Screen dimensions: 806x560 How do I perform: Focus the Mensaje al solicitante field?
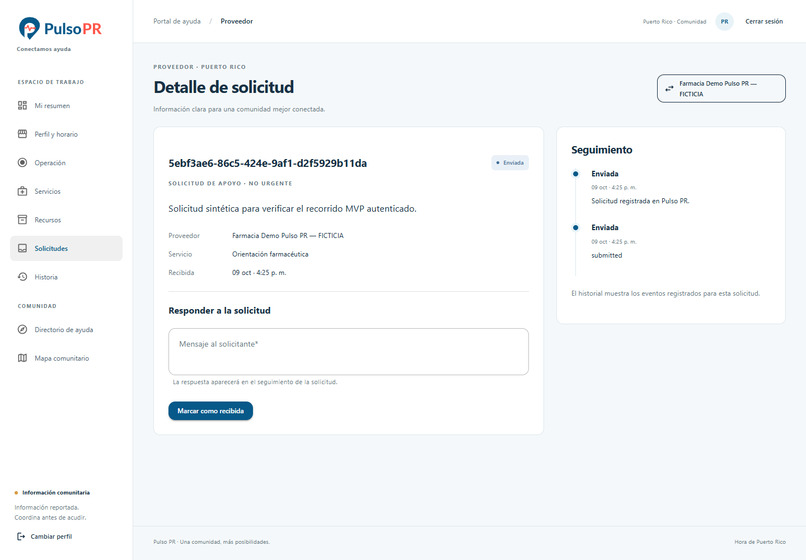pyautogui.click(x=349, y=352)
